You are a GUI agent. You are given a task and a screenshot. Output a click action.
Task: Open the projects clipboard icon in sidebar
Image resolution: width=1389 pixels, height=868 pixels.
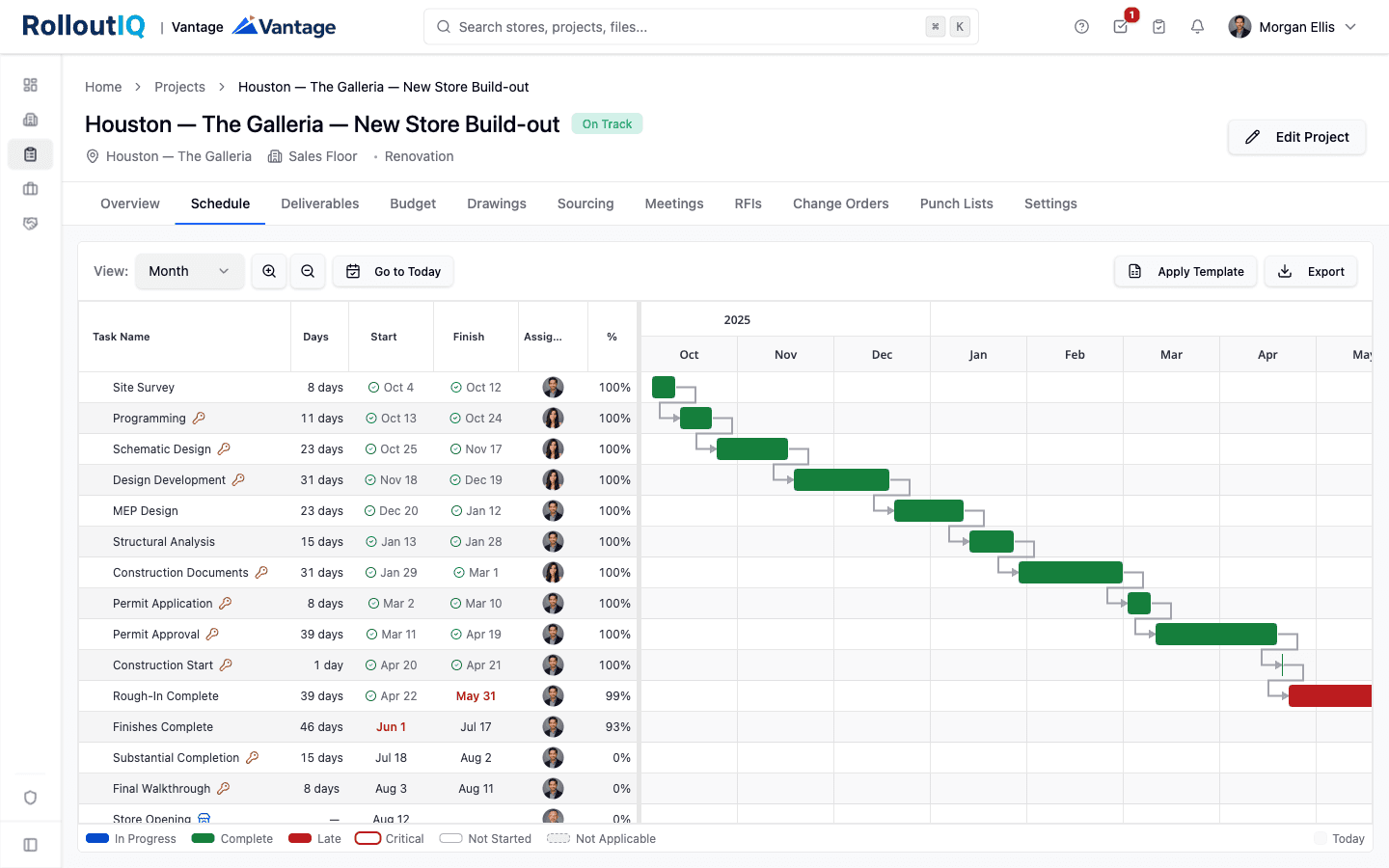30,154
